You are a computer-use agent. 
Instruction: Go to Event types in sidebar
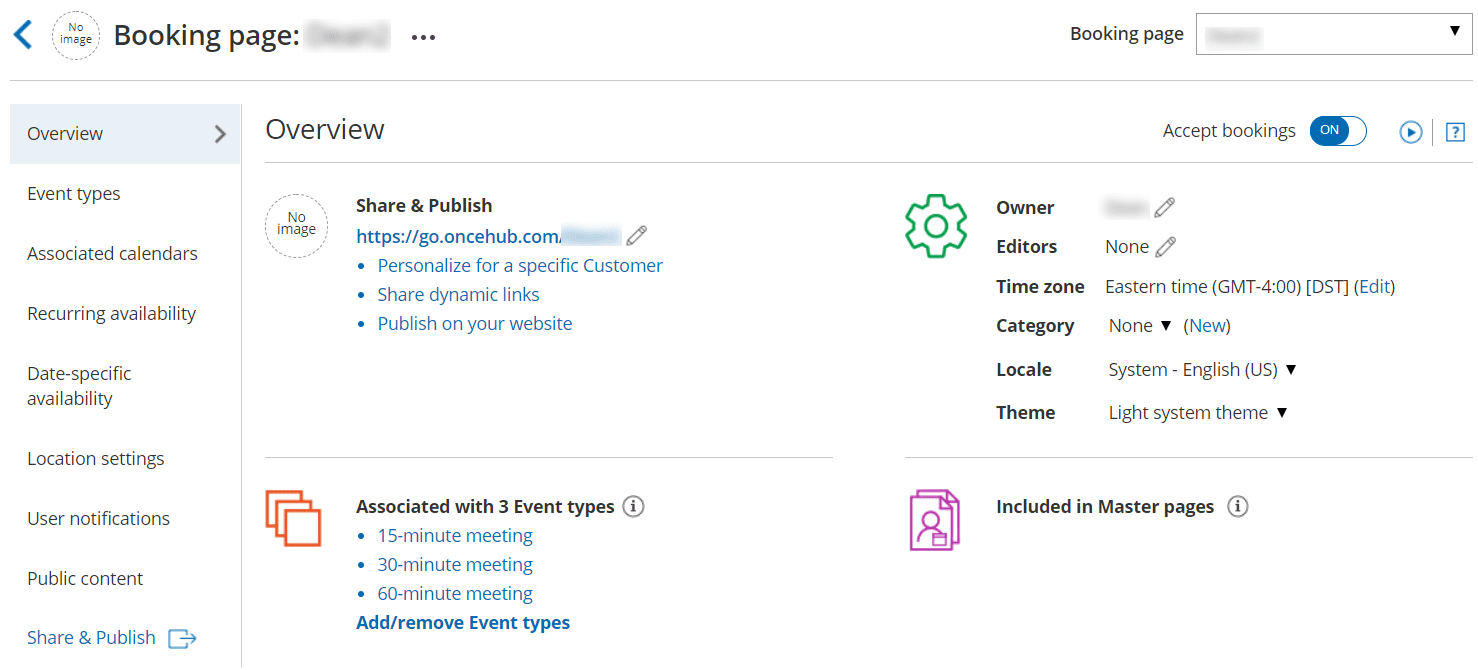(74, 194)
